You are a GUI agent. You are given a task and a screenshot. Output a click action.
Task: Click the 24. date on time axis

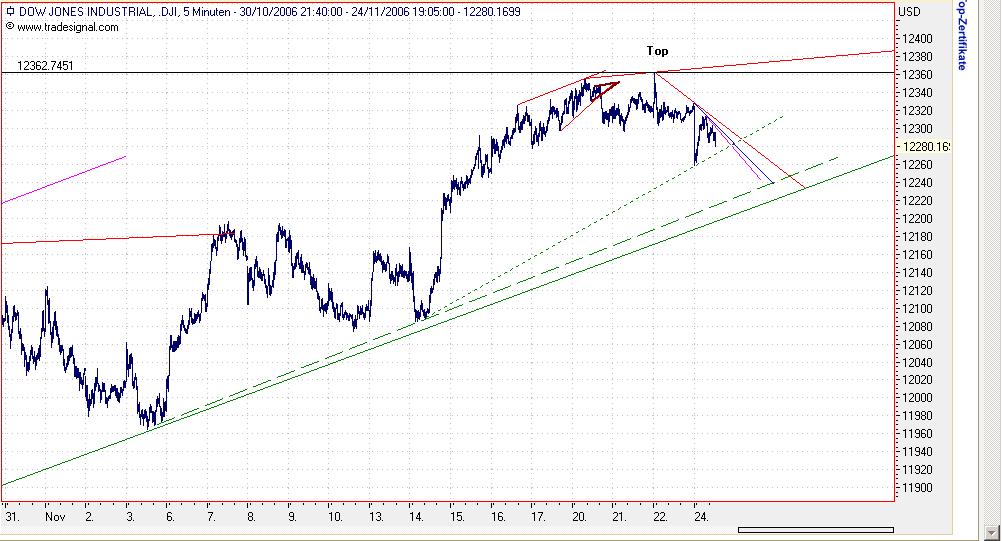(x=701, y=517)
